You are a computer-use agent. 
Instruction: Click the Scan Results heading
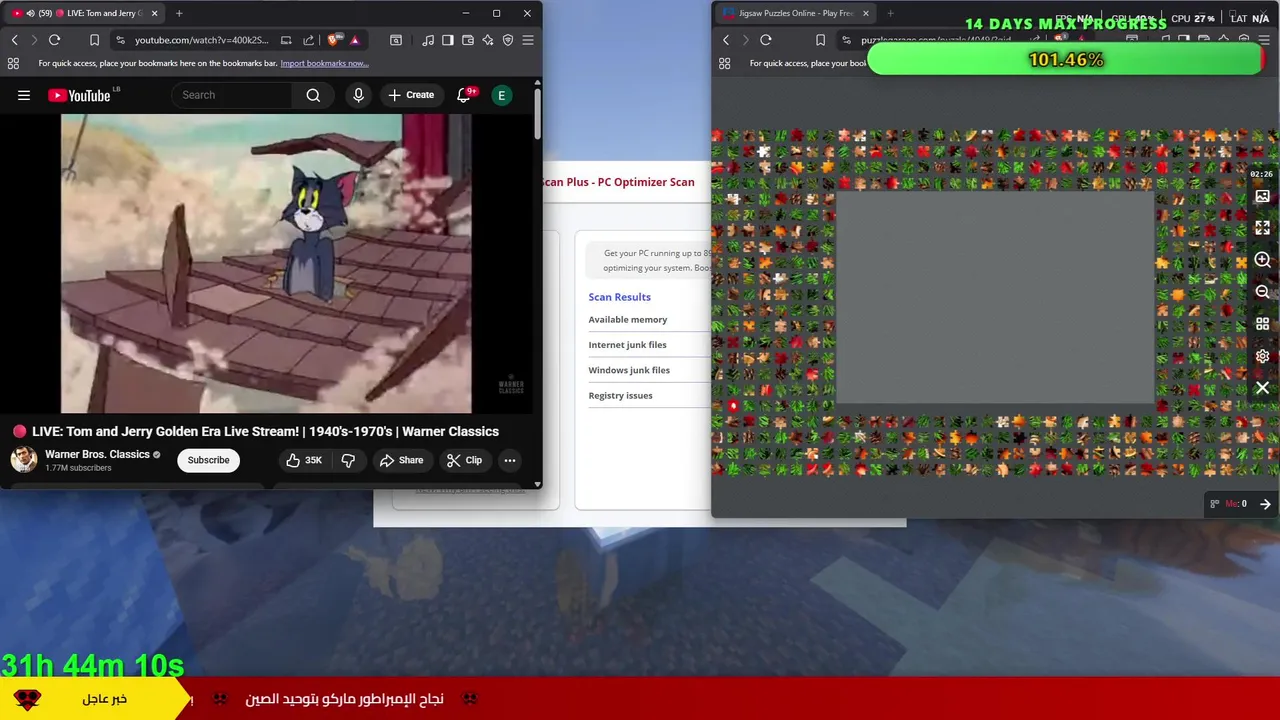click(619, 297)
